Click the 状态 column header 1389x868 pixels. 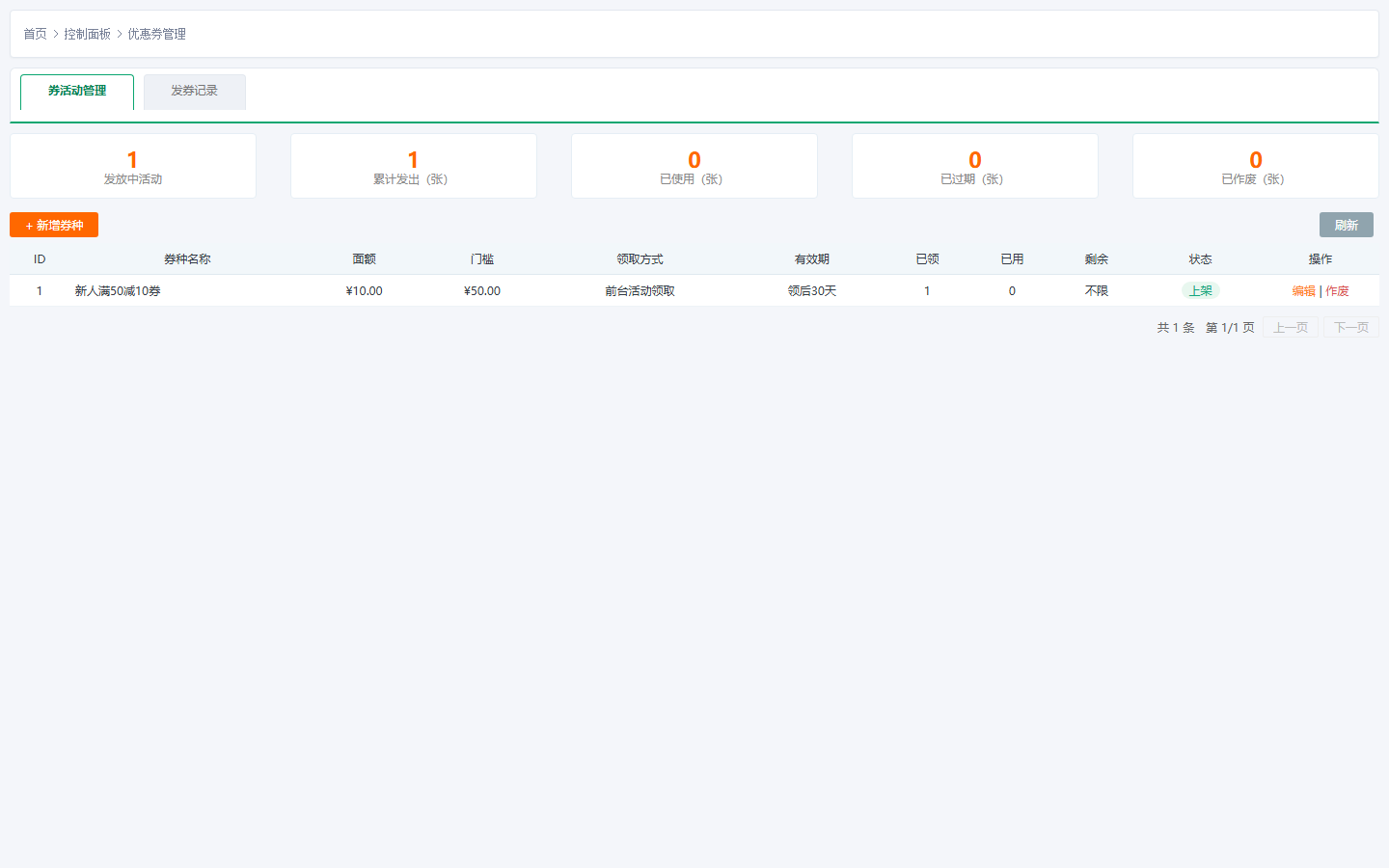(x=1201, y=259)
